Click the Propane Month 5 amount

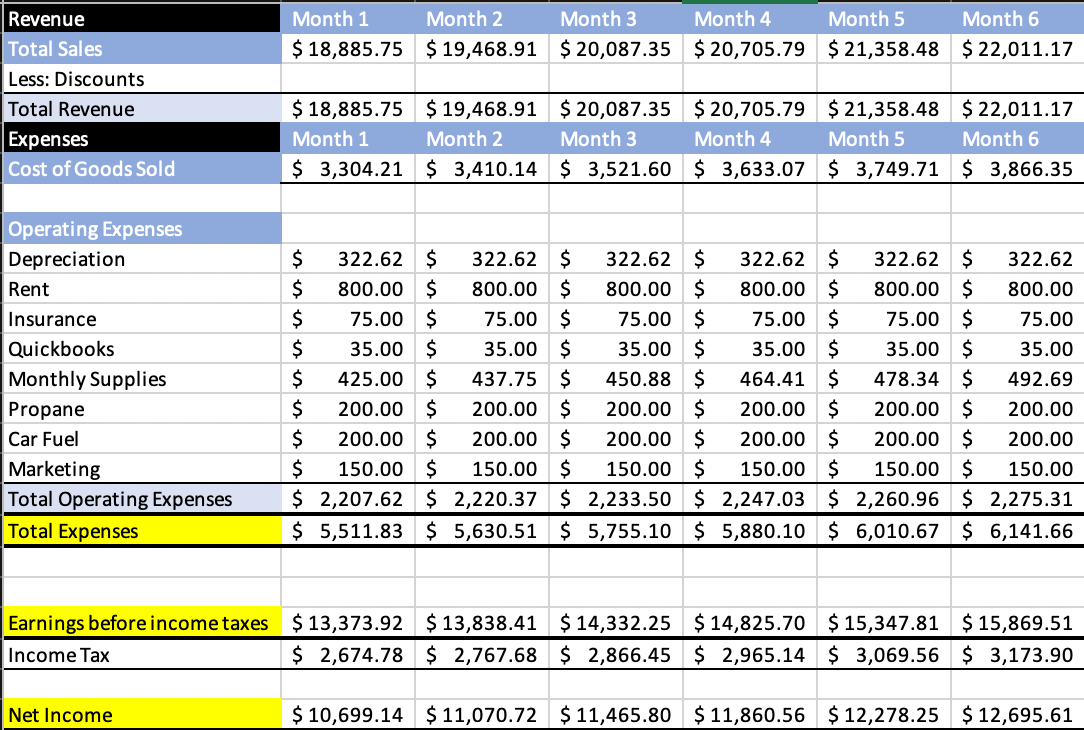point(884,409)
